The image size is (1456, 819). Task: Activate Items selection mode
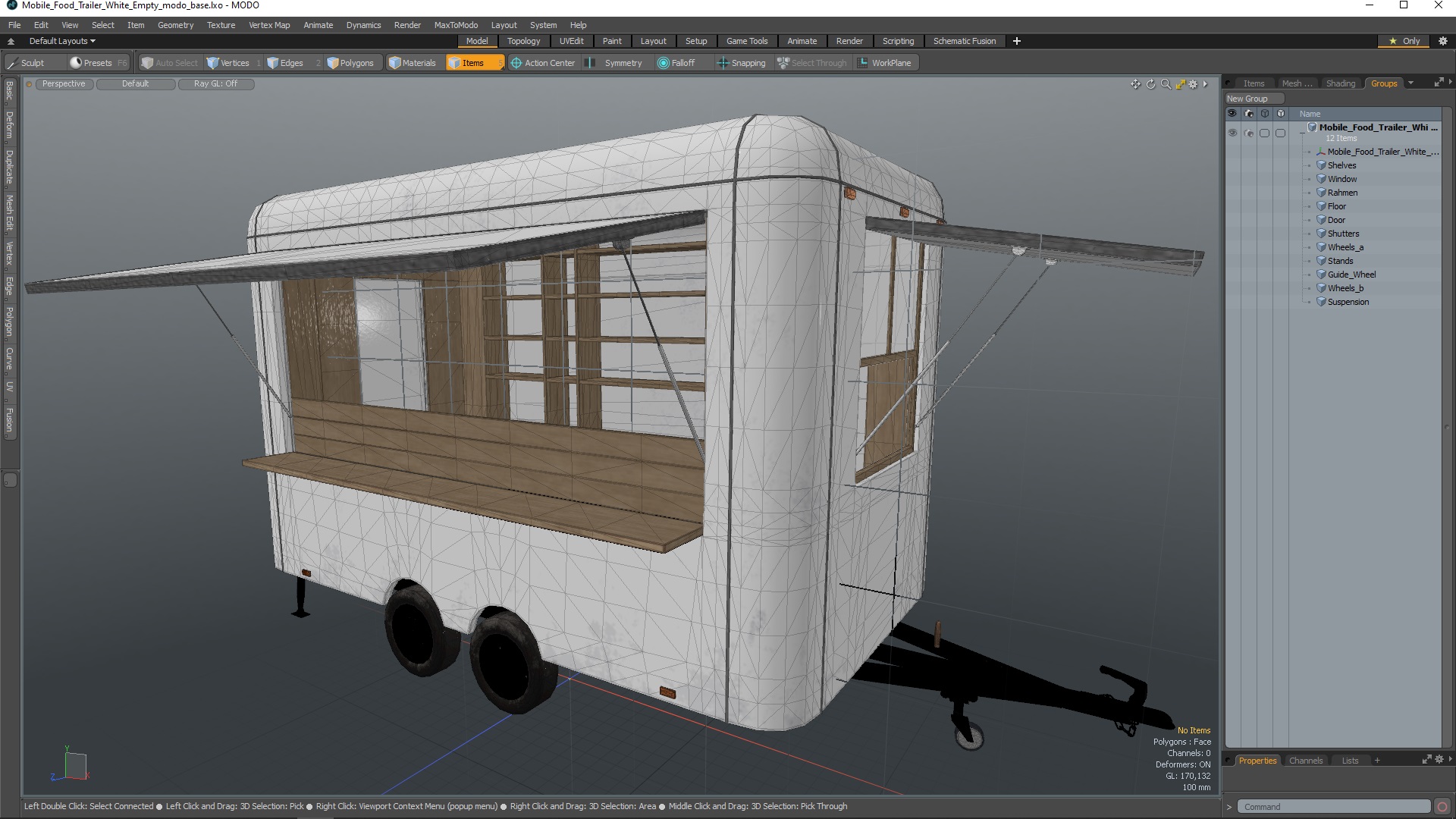474,63
